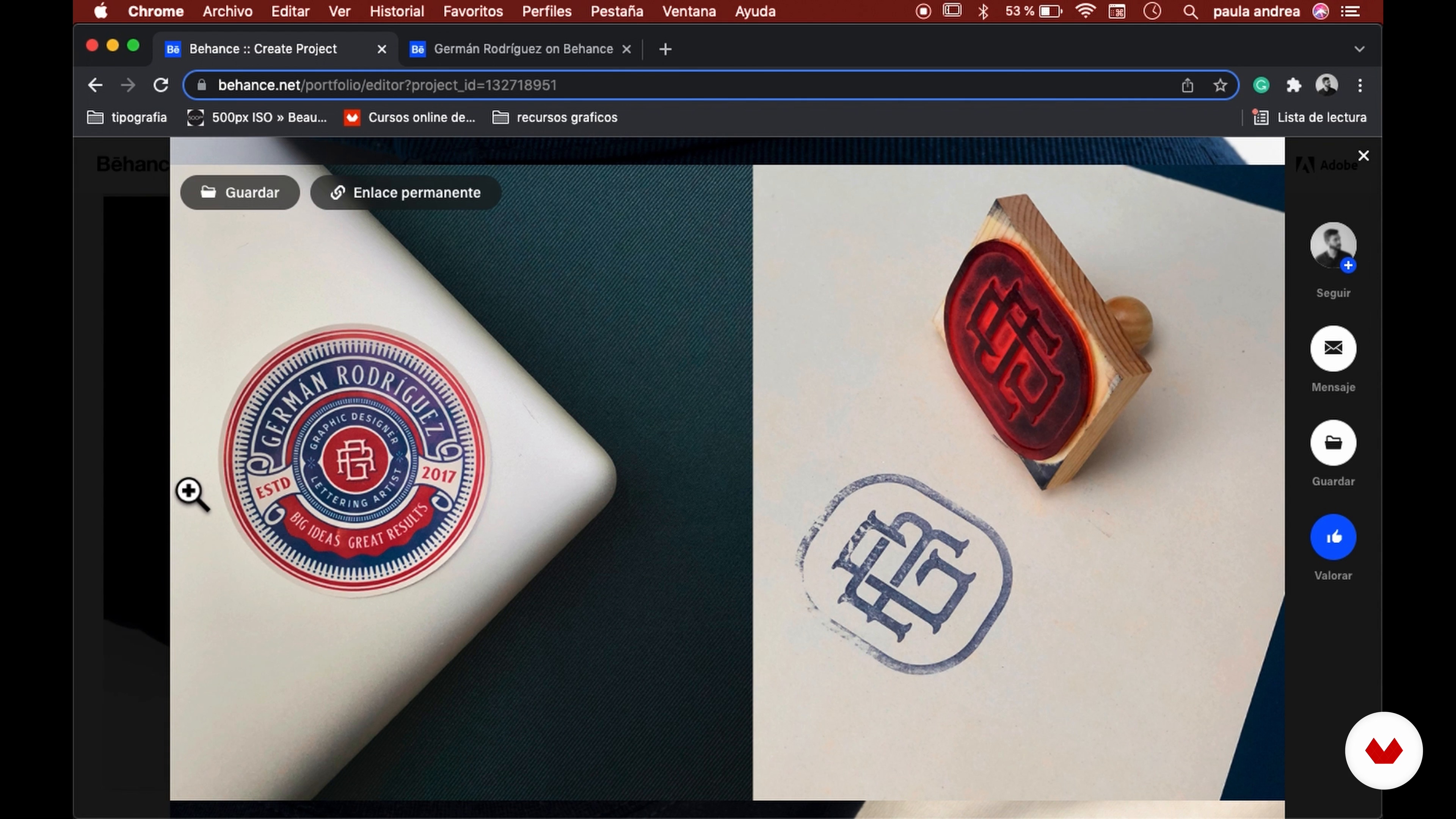Open the Perfiles menu
This screenshot has height=819, width=1456.
pyautogui.click(x=546, y=11)
